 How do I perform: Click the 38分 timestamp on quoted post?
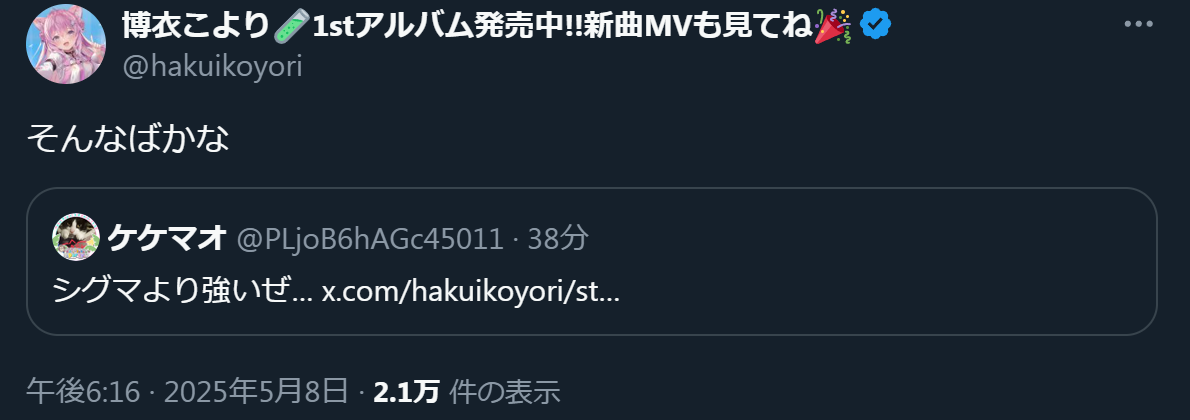coord(558,238)
